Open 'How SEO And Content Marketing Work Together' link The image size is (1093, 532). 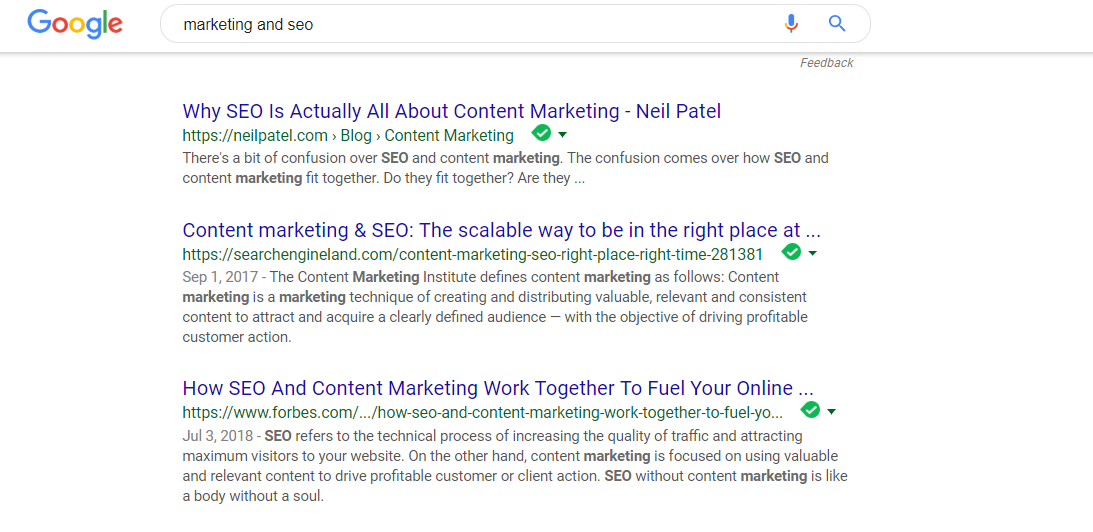(x=497, y=388)
